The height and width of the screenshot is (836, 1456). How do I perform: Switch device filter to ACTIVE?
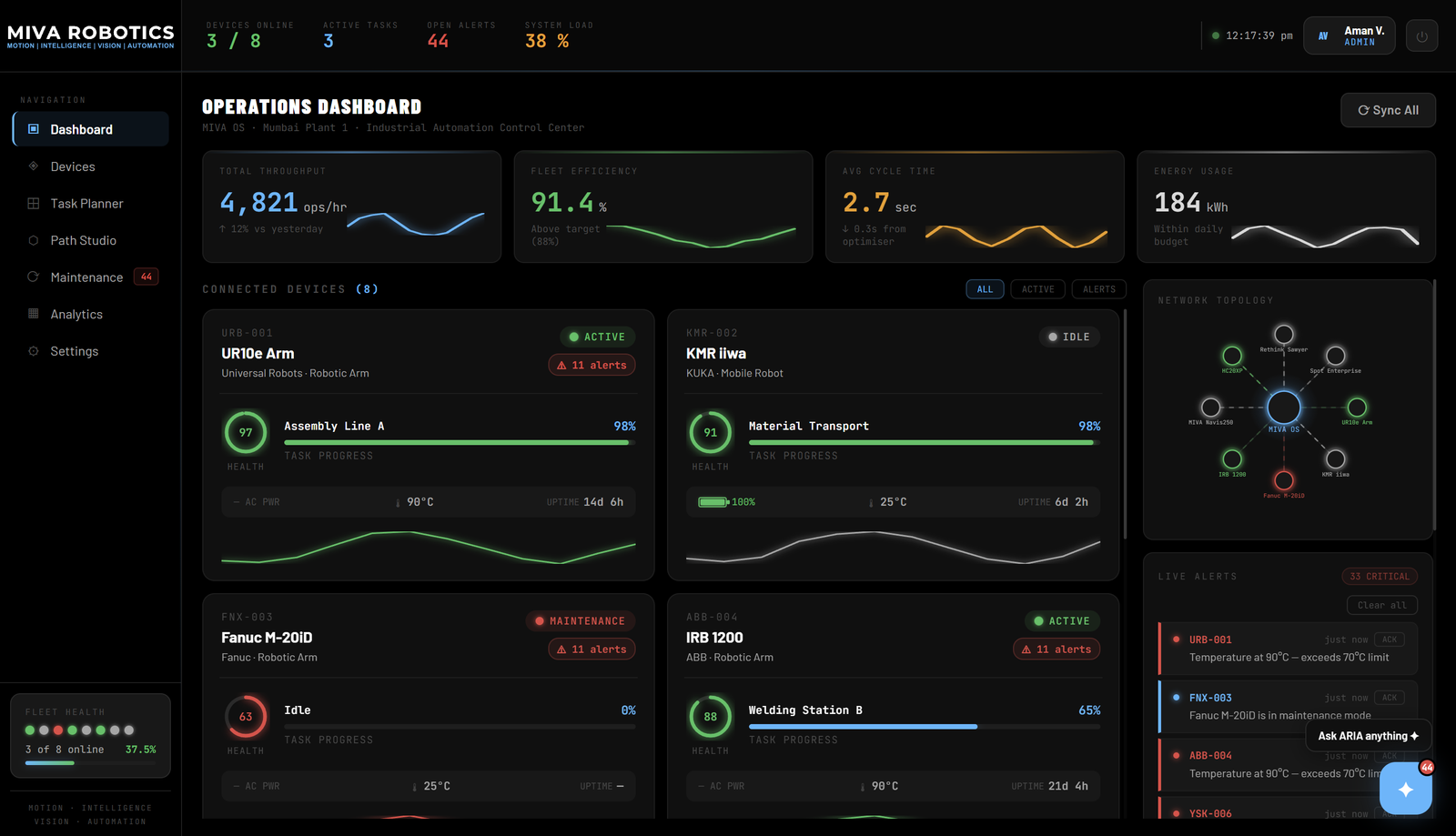(x=1037, y=289)
